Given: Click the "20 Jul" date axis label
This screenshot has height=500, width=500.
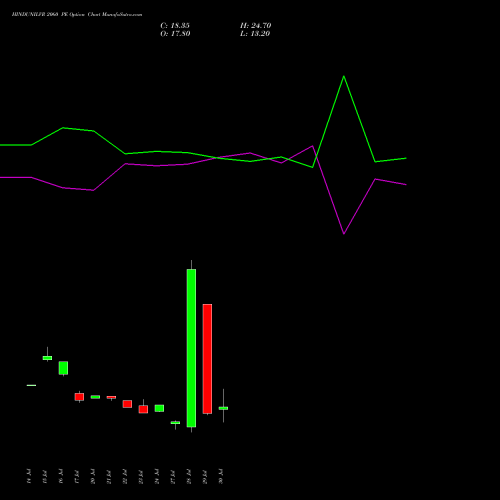Looking at the screenshot, I should [x=93, y=476].
